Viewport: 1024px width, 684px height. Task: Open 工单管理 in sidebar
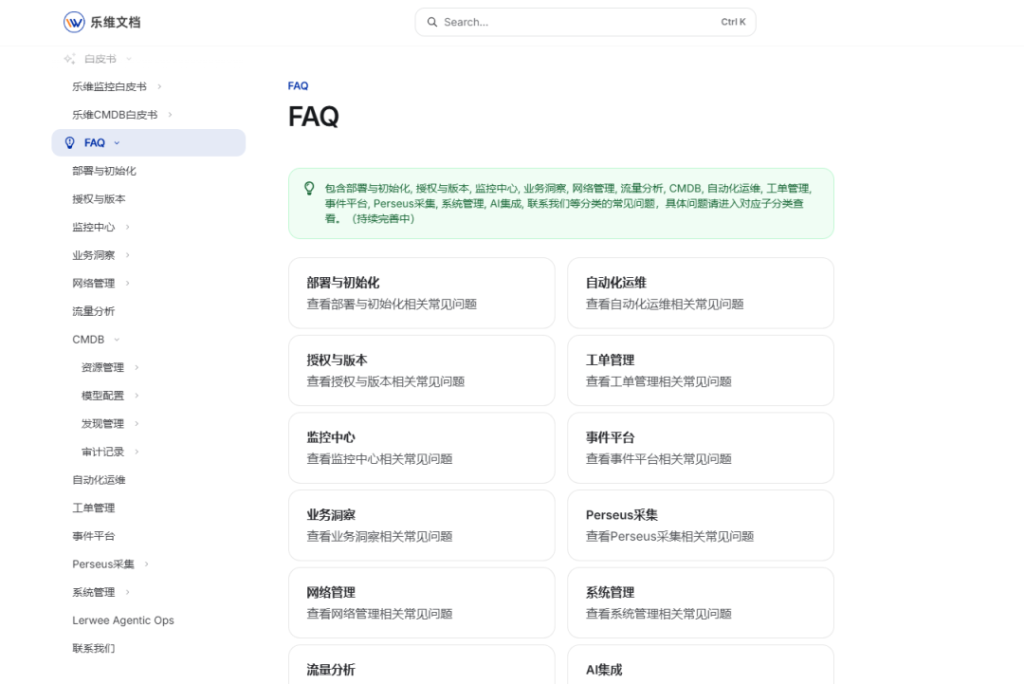point(93,508)
